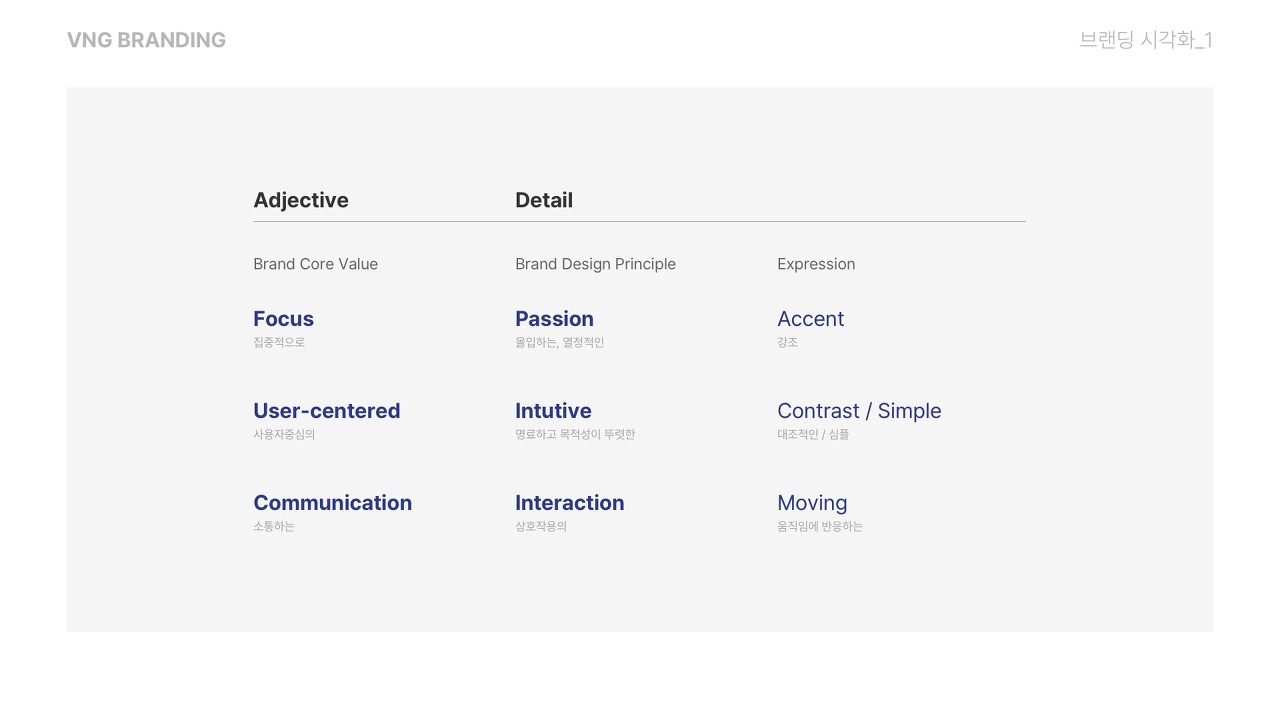The height and width of the screenshot is (720, 1280).
Task: Select the Focus core value text
Action: [283, 319]
